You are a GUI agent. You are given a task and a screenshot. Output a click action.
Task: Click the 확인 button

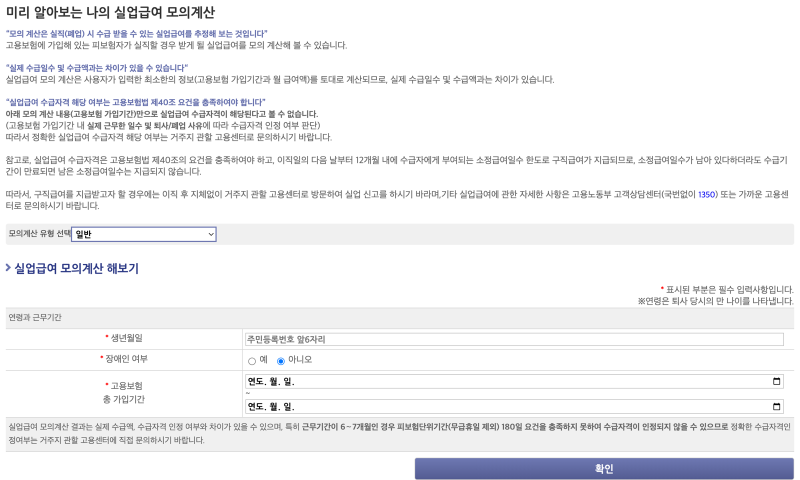tap(604, 469)
